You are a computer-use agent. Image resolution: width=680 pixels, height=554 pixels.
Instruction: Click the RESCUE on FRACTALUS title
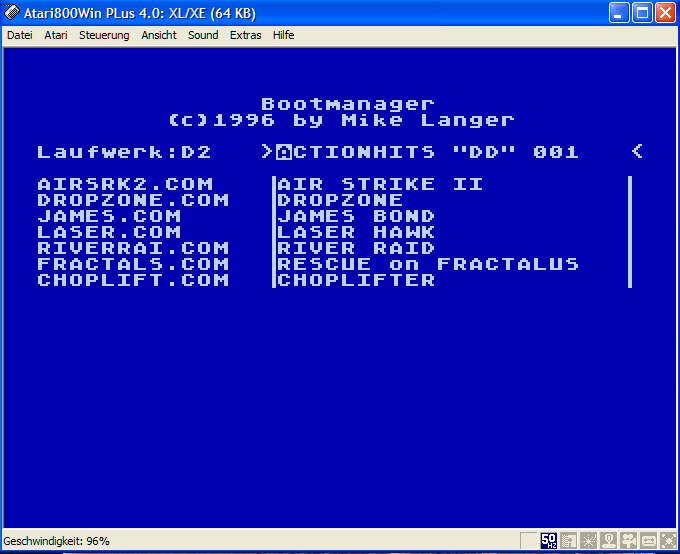[428, 264]
